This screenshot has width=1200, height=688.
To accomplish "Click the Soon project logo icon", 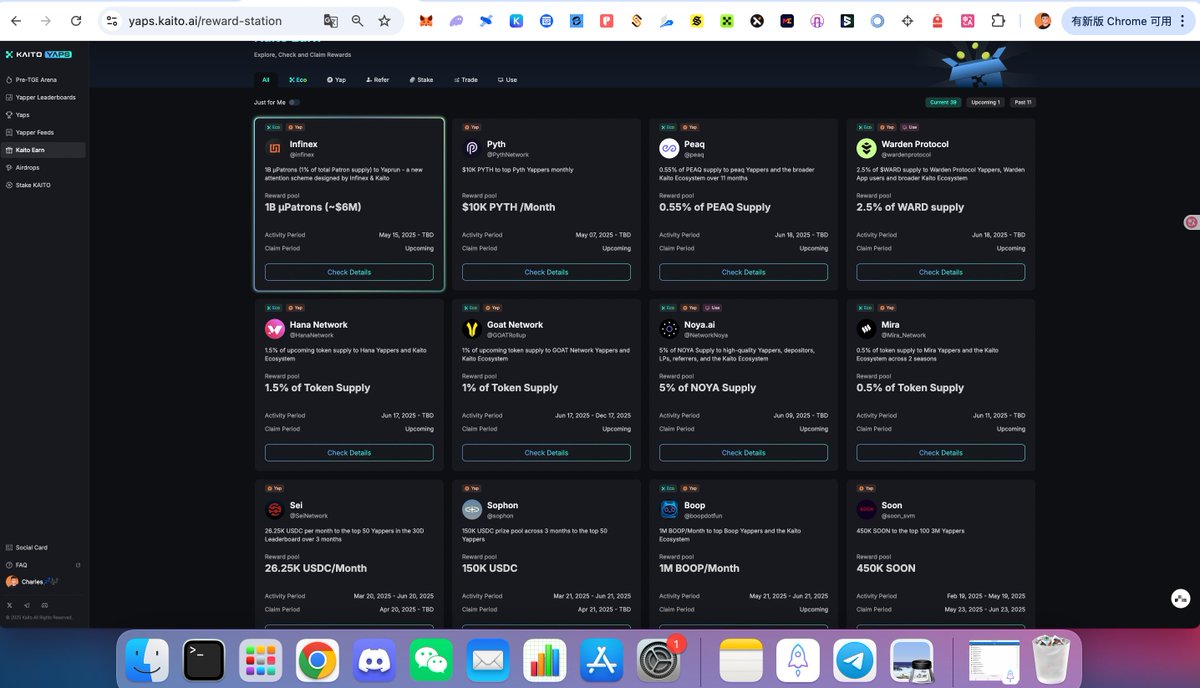I will tap(866, 510).
